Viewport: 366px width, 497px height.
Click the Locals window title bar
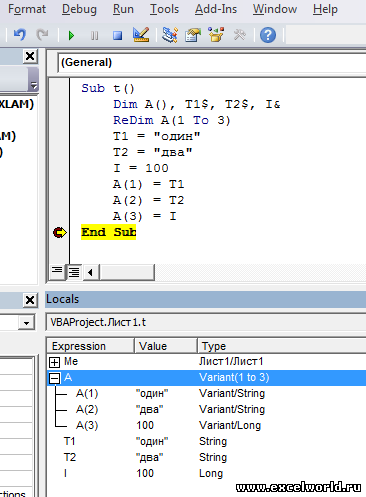[x=206, y=299]
